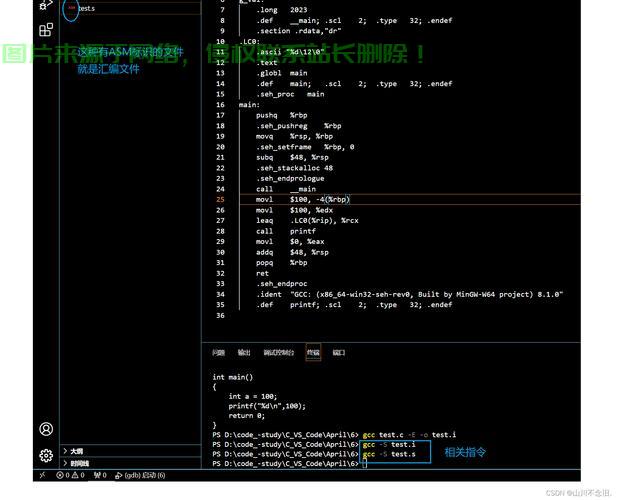Click the '.seh_proc main' line
The width and height of the screenshot is (617, 500).
[290, 94]
